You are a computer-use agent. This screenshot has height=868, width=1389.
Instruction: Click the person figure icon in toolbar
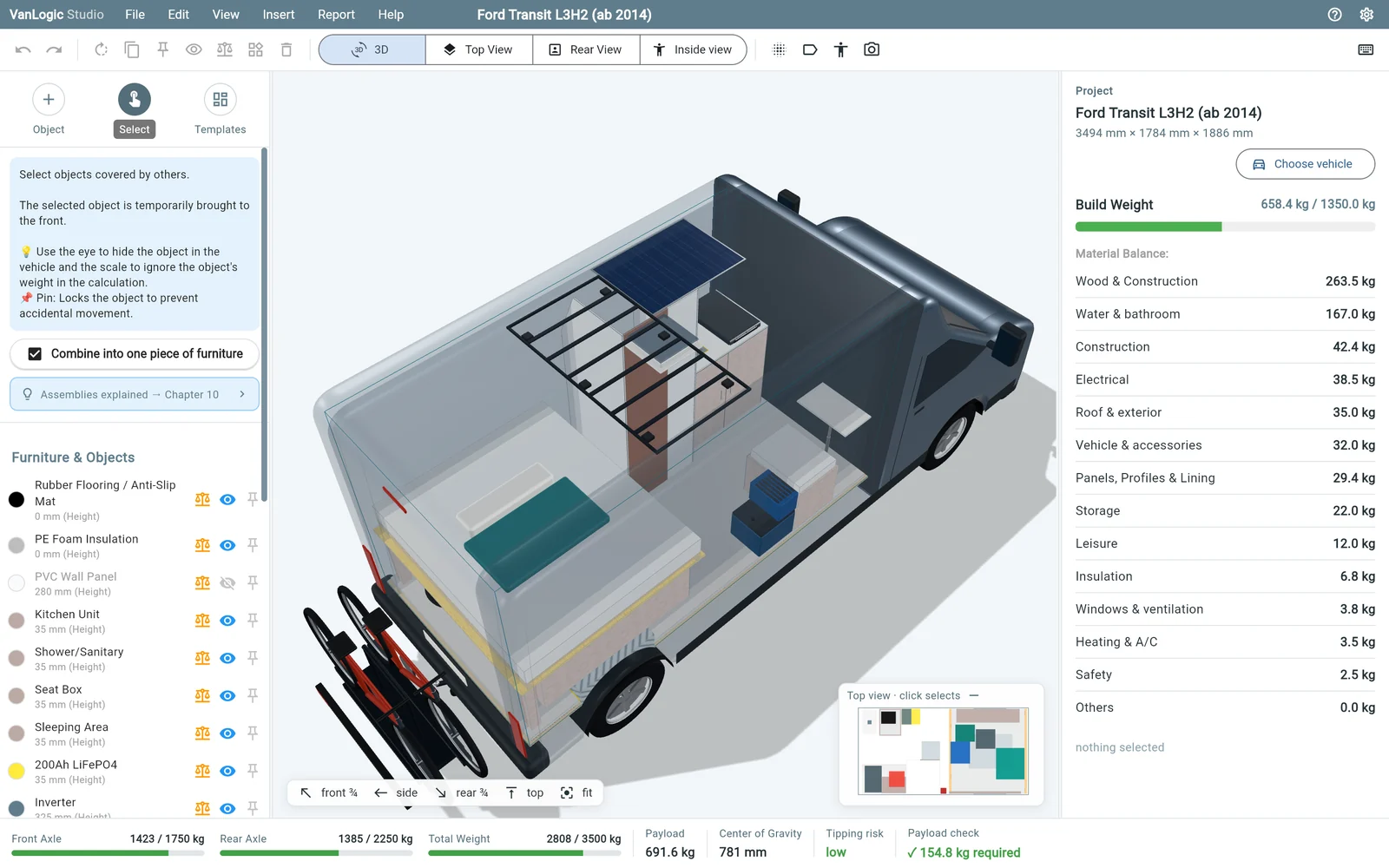point(840,49)
